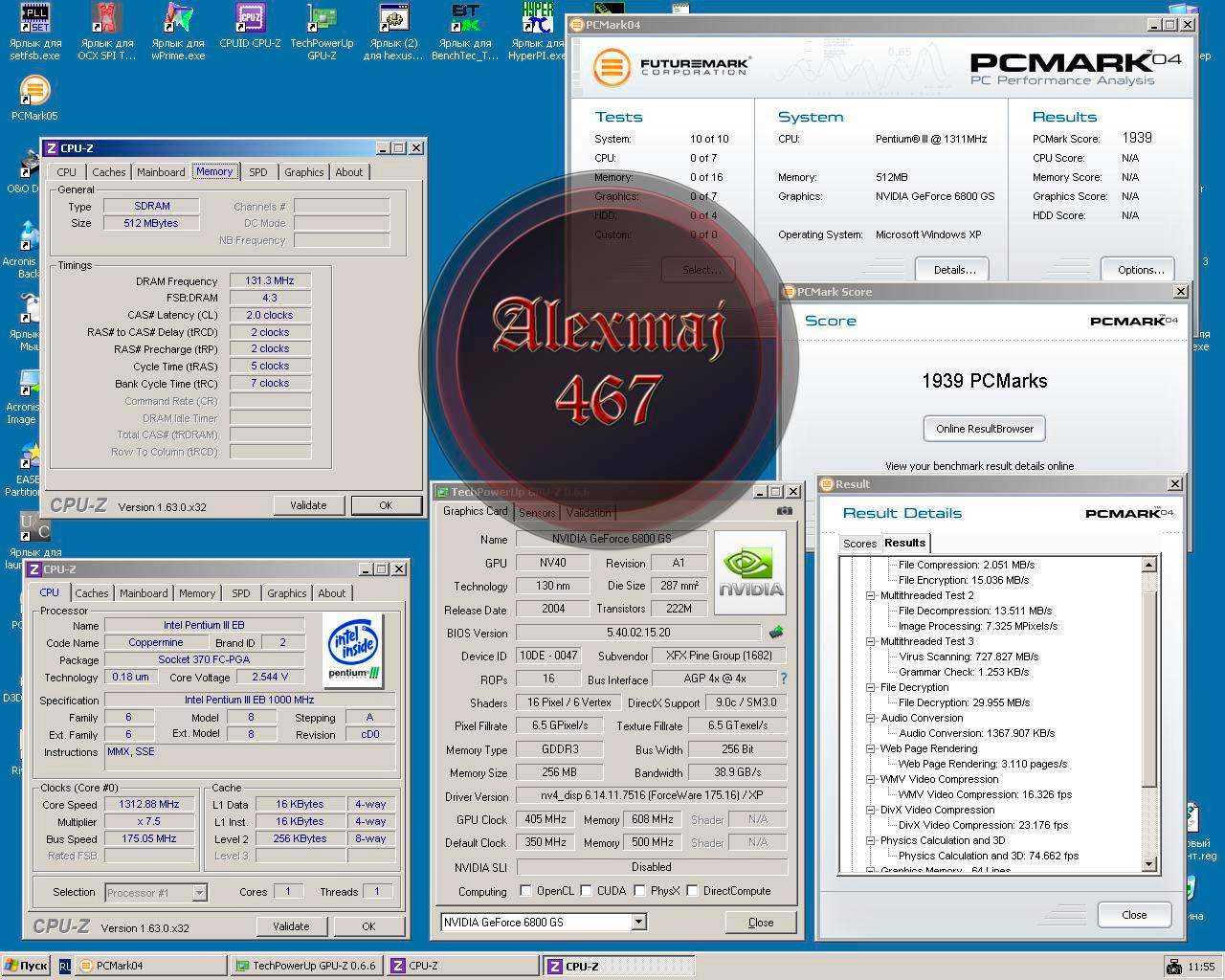Click the BIOS save chip icon in GPU-Z
This screenshot has height=980, width=1225.
click(776, 632)
